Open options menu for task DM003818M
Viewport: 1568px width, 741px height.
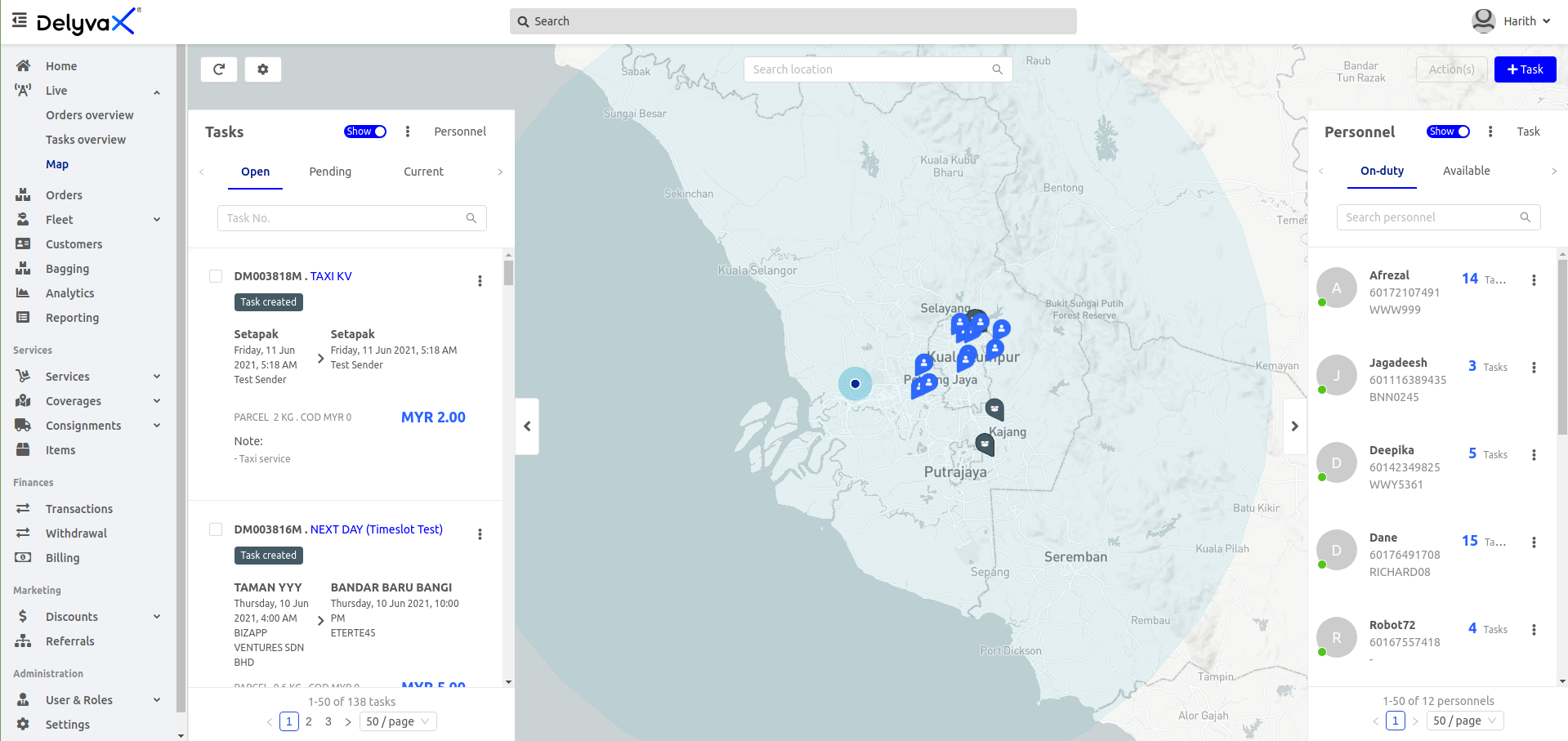click(480, 281)
